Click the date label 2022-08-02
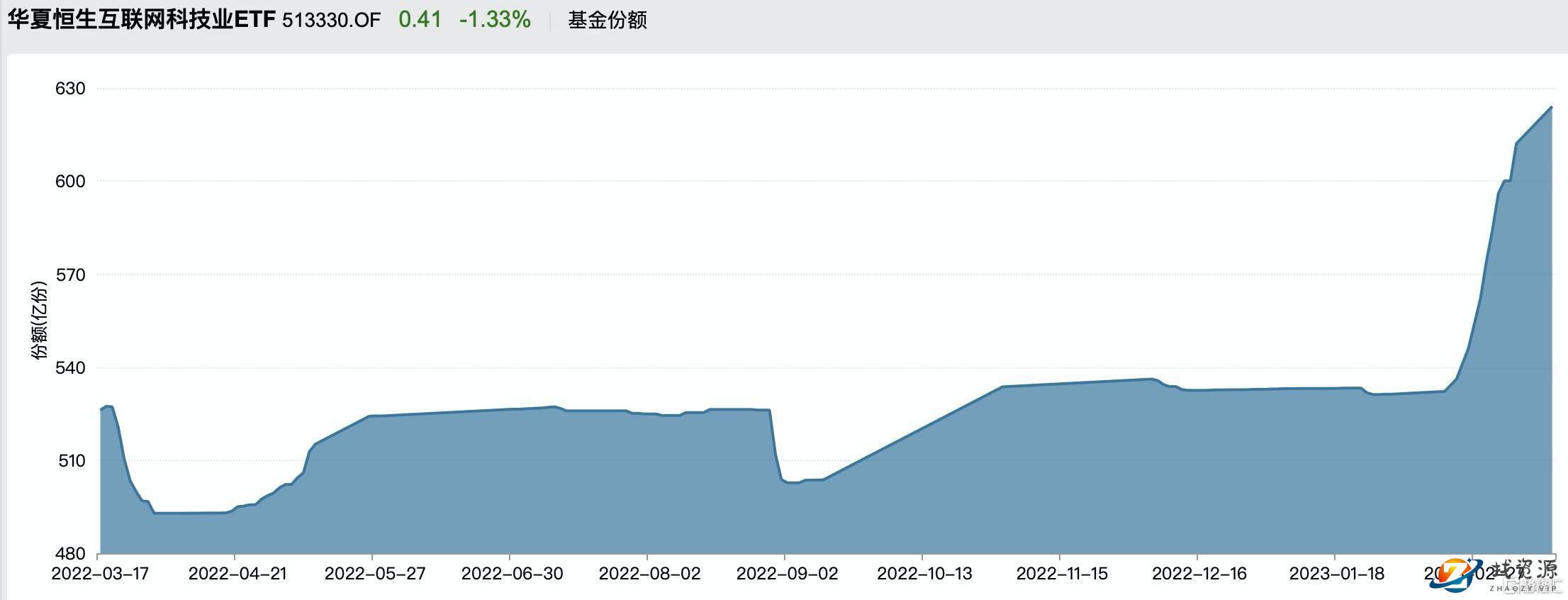 coord(649,574)
